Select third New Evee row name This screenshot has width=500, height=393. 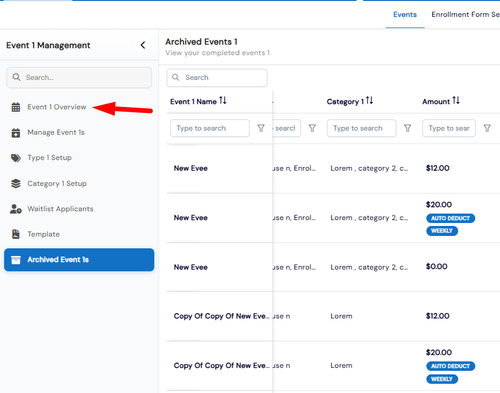tap(191, 267)
